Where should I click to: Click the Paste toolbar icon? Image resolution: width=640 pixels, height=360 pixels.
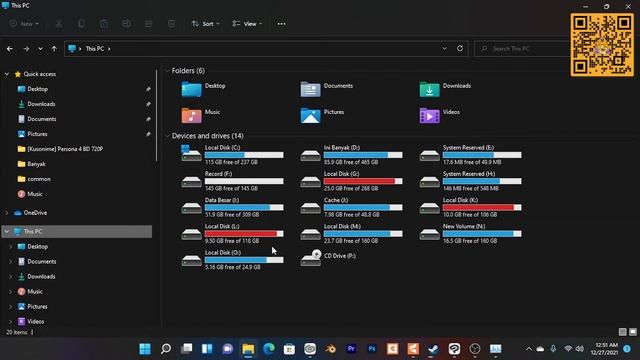tap(104, 24)
